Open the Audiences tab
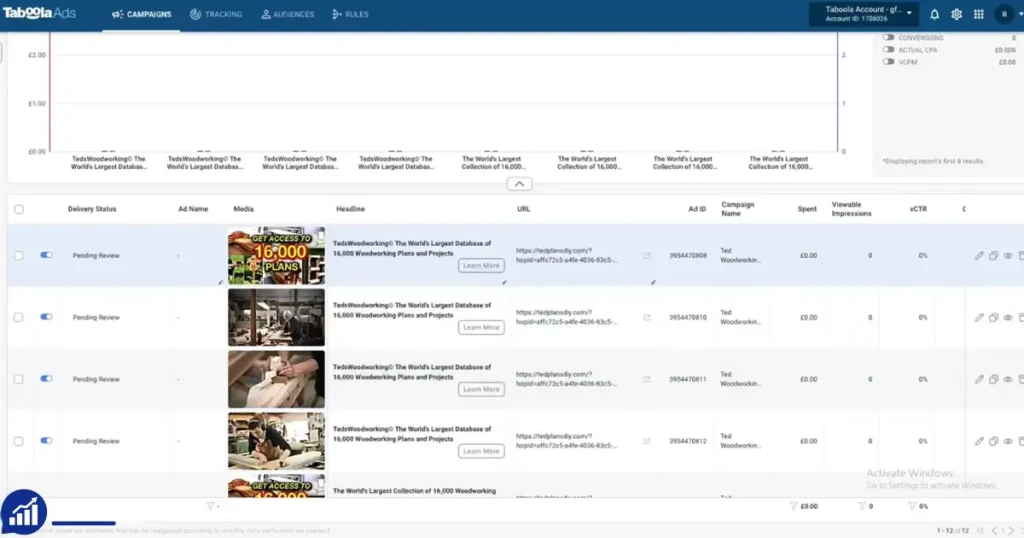Image resolution: width=1024 pixels, height=538 pixels. (287, 14)
